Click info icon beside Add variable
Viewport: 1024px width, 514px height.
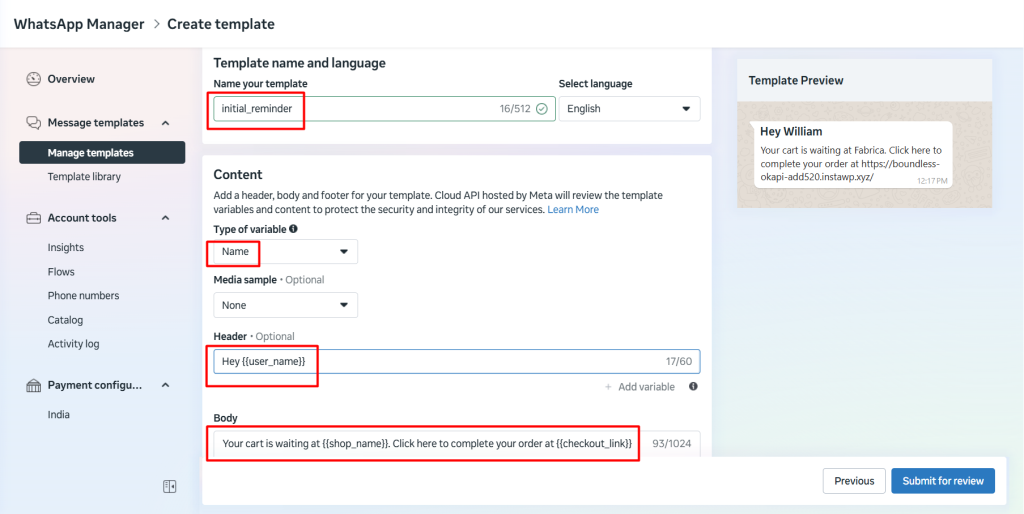click(x=693, y=387)
